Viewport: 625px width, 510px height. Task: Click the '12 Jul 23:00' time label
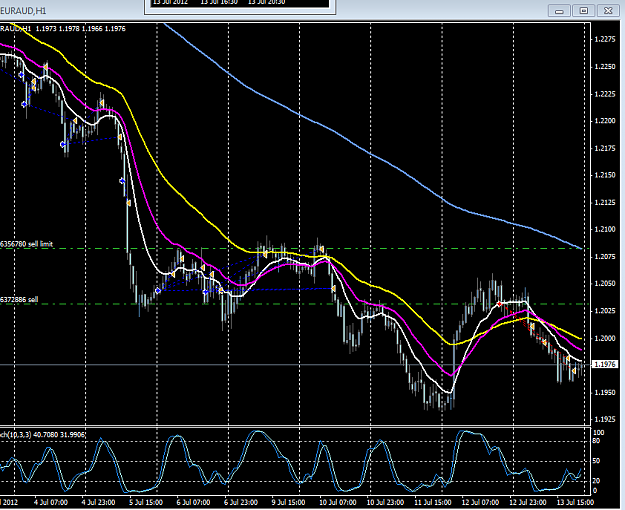pos(527,502)
